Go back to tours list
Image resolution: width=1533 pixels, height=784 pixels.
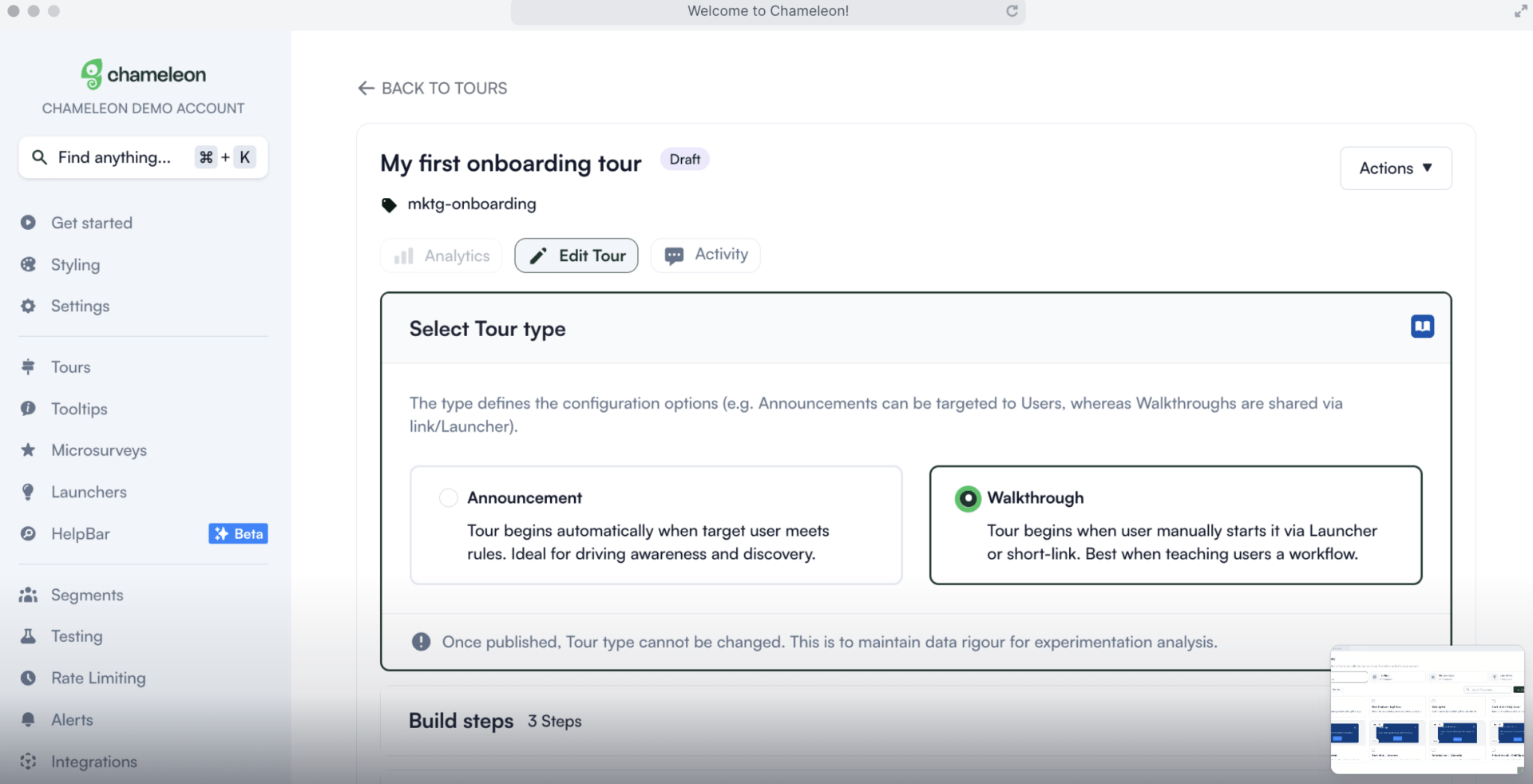[433, 89]
